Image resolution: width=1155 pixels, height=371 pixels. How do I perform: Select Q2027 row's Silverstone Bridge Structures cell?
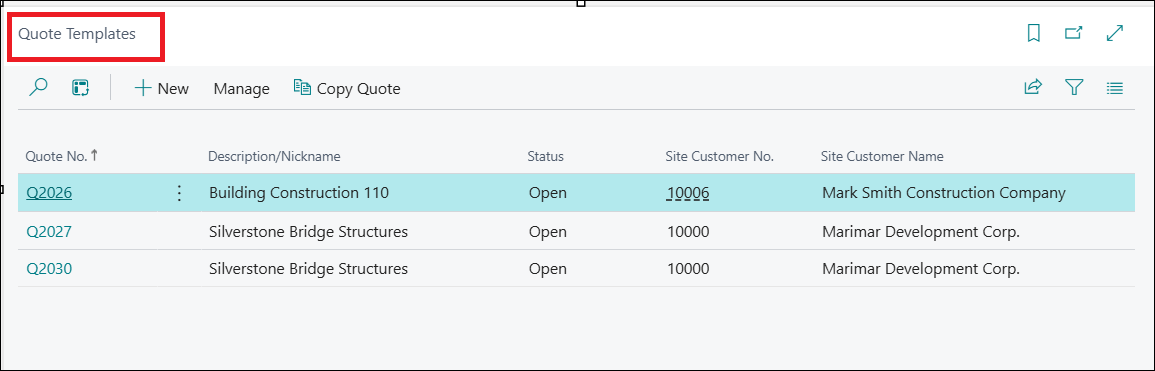[x=309, y=231]
